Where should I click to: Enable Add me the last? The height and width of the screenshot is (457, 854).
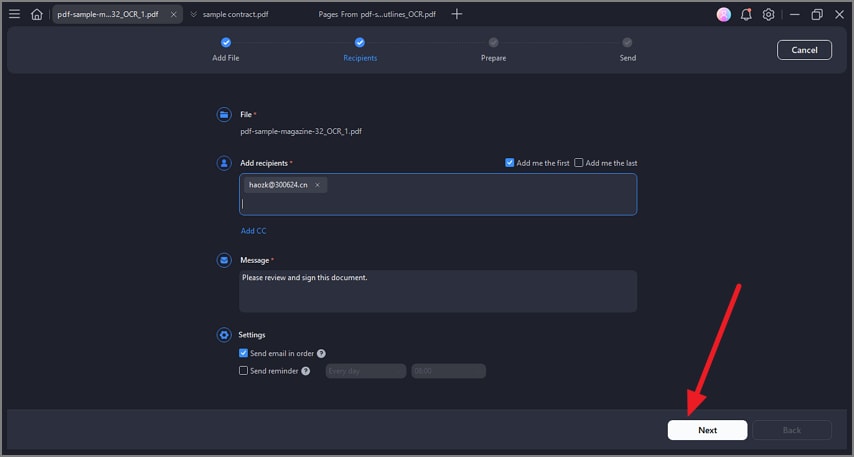point(579,163)
